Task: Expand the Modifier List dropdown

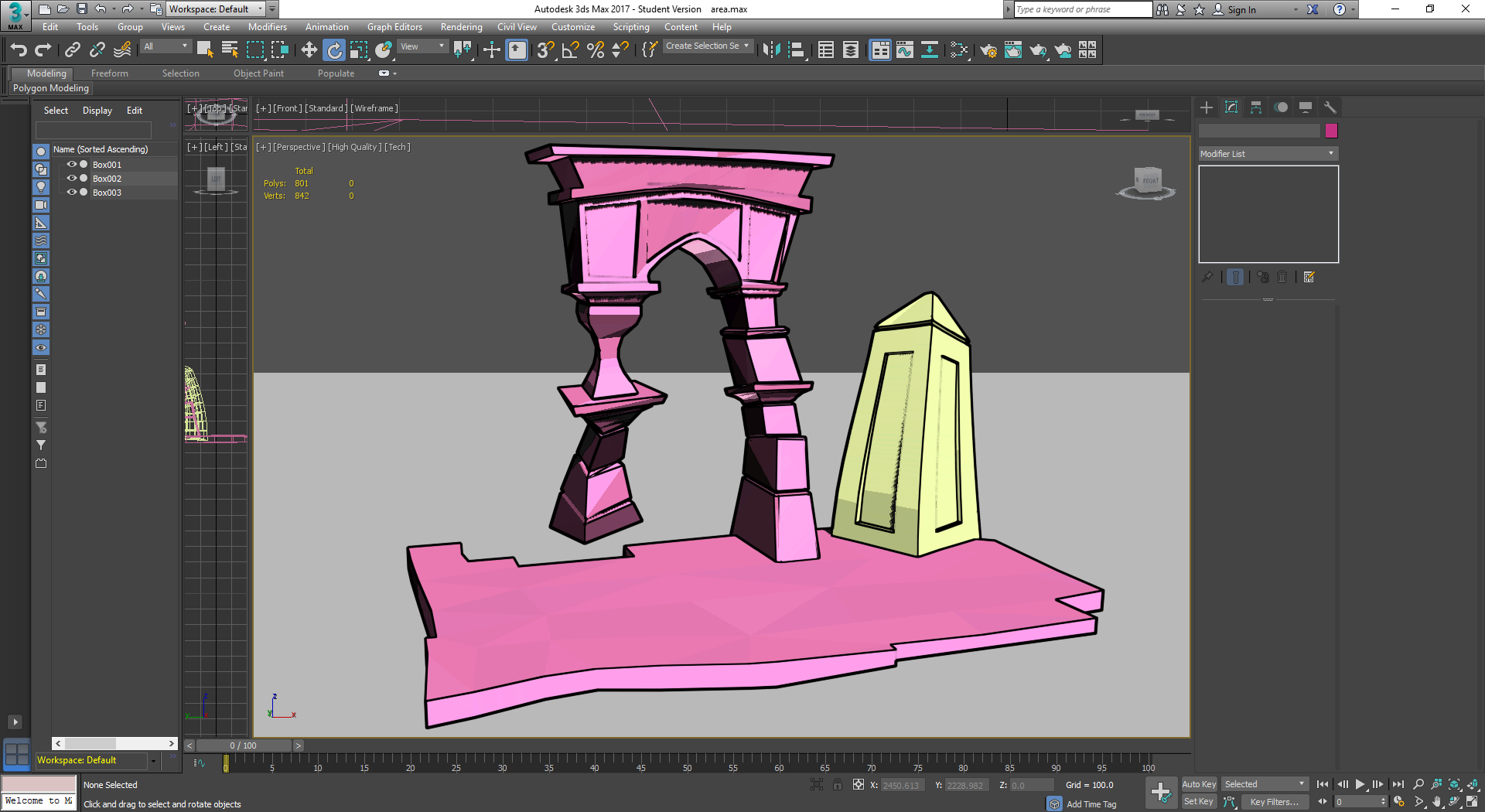Action: (1268, 154)
